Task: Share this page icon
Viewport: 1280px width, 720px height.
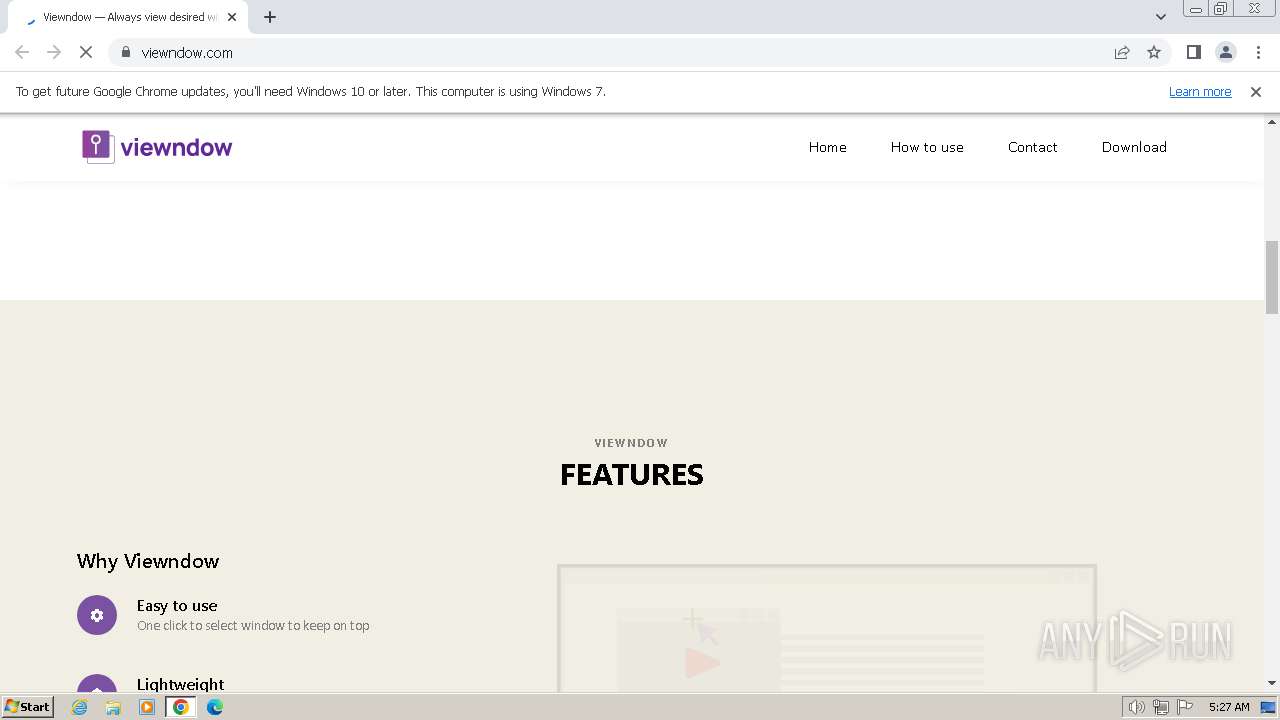Action: [1122, 52]
